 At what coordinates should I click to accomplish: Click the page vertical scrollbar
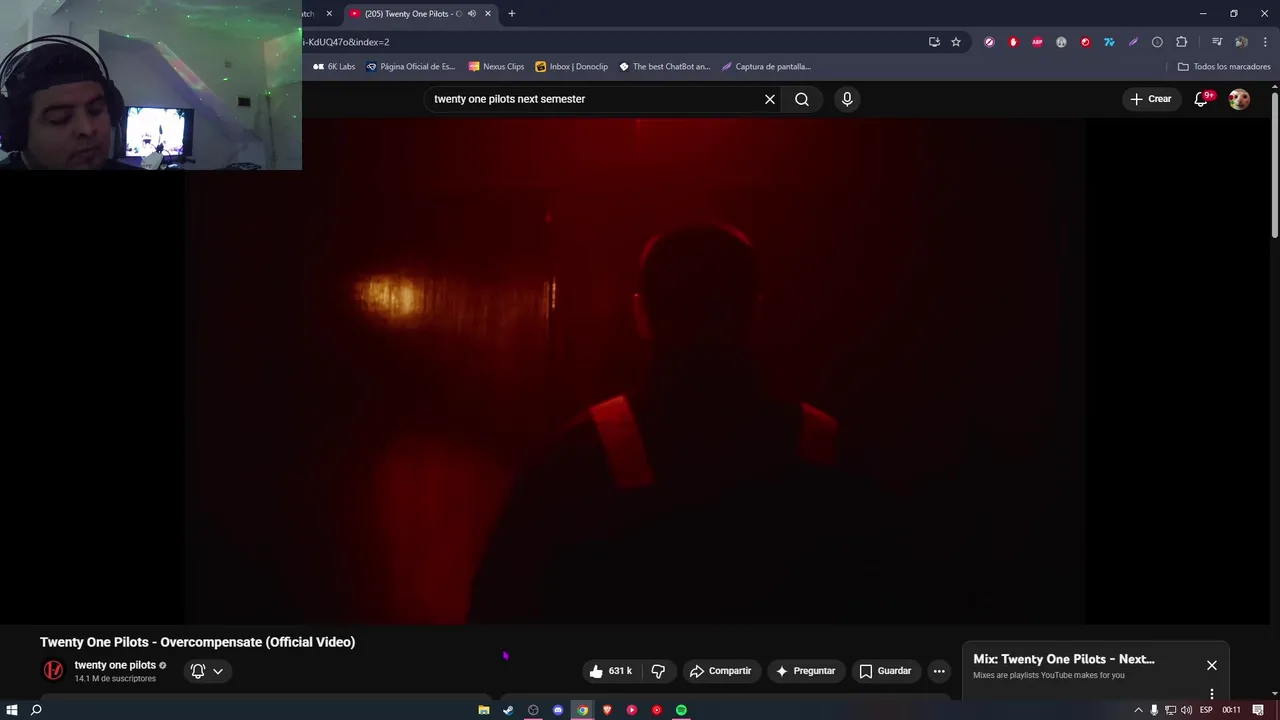1275,165
